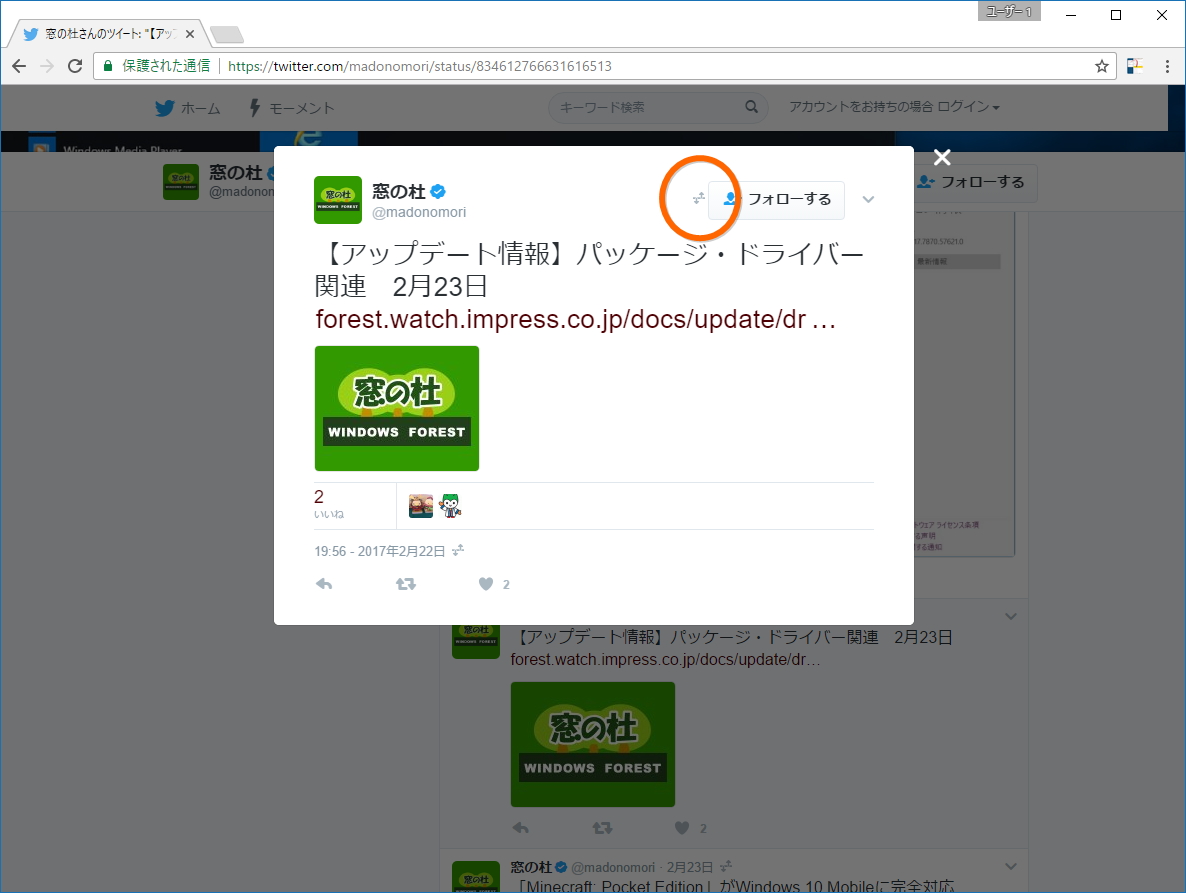Viewport: 1186px width, 893px height.
Task: Toggle follow state via フォローする in the modal
Action: click(788, 200)
